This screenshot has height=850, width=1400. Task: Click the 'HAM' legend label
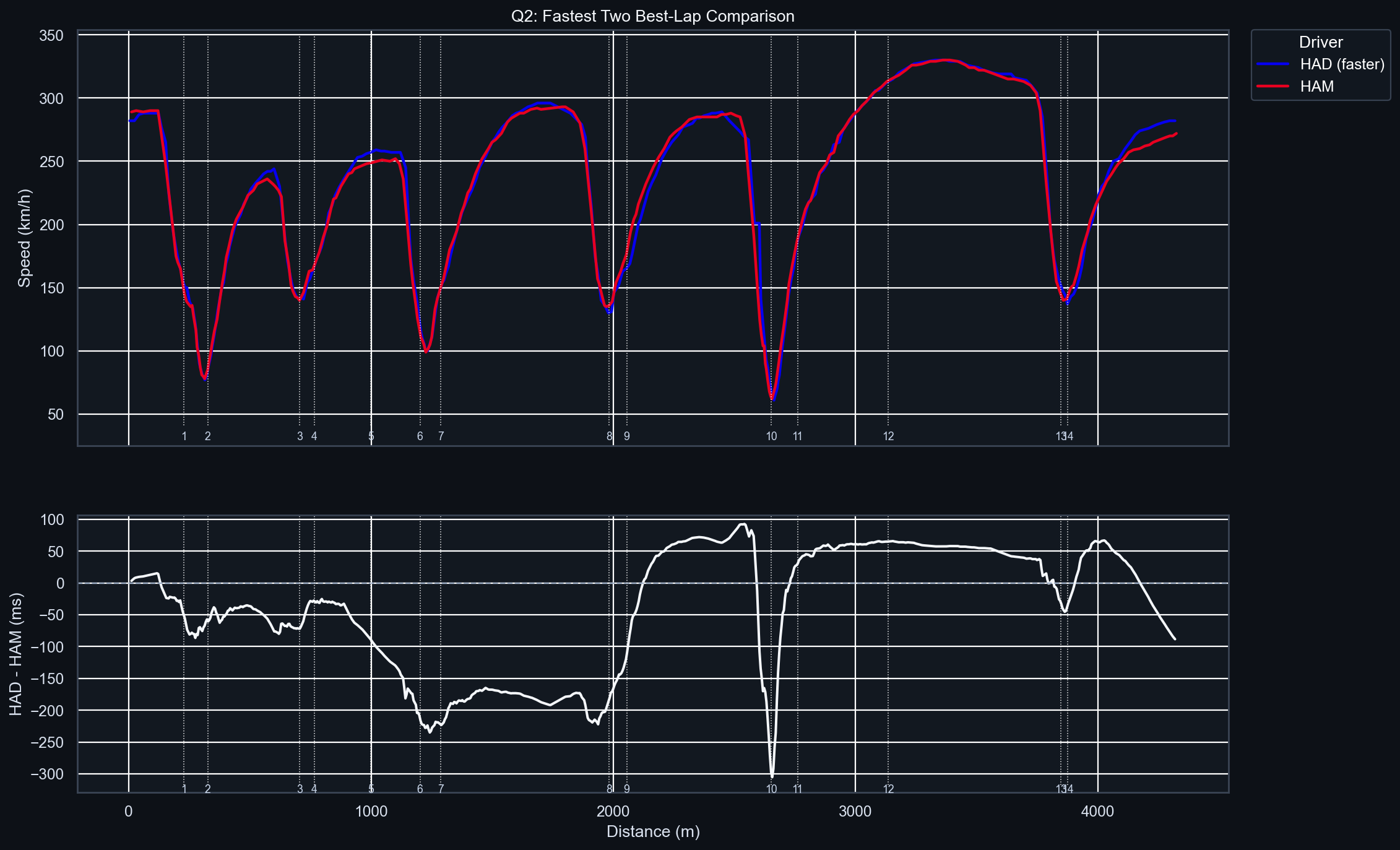click(x=1317, y=87)
